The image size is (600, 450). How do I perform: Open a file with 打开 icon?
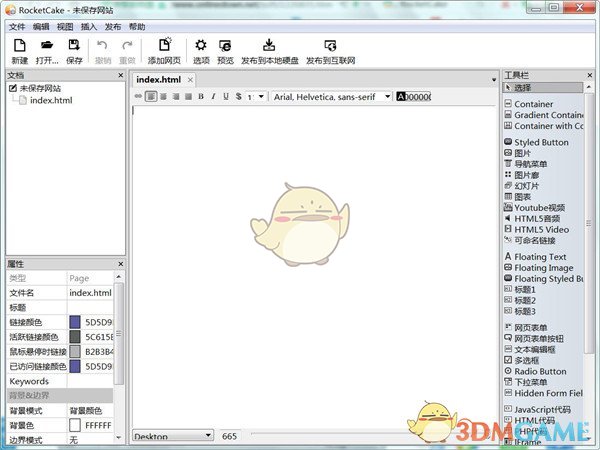coord(47,45)
